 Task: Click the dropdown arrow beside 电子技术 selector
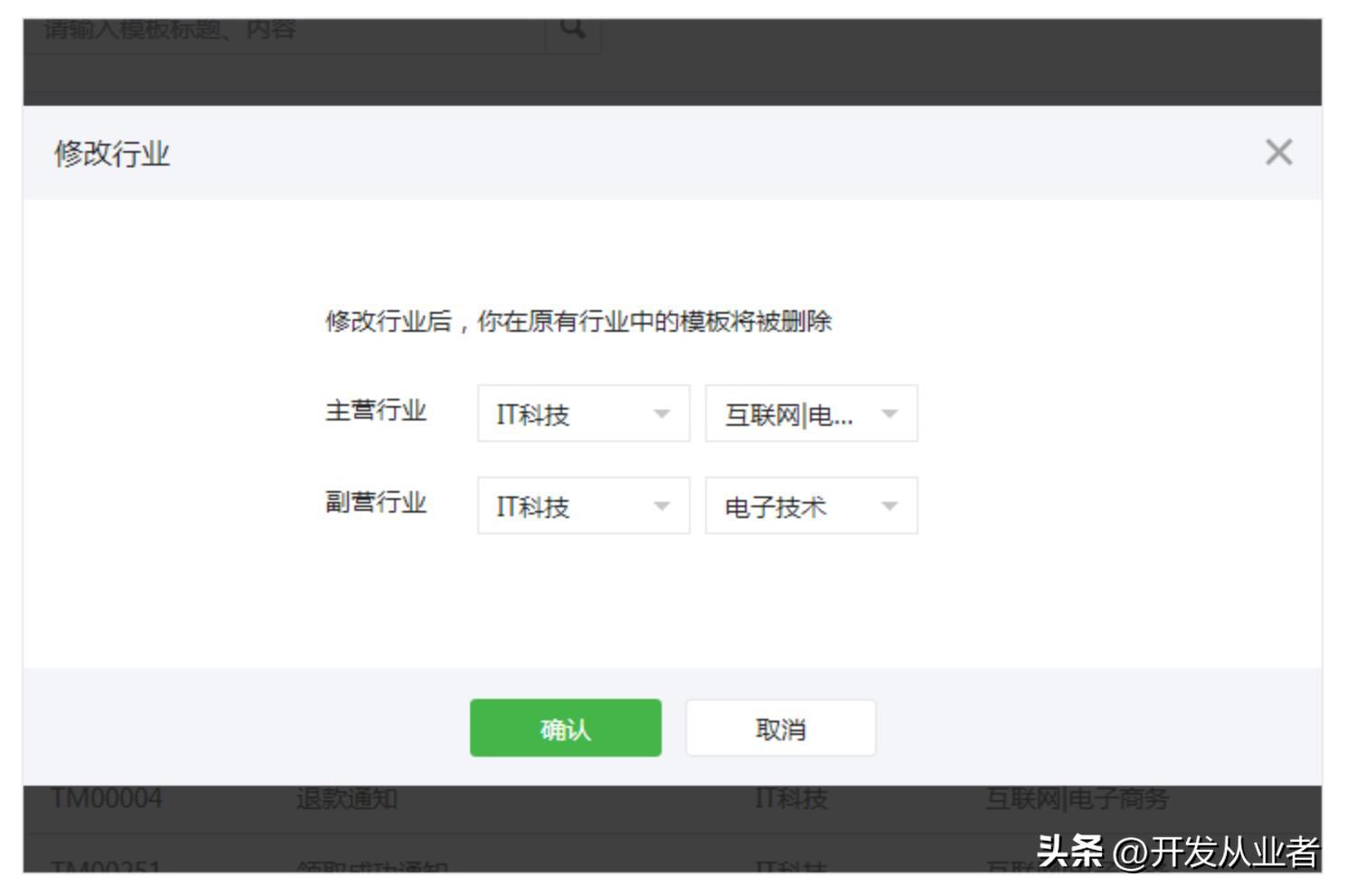tap(890, 506)
